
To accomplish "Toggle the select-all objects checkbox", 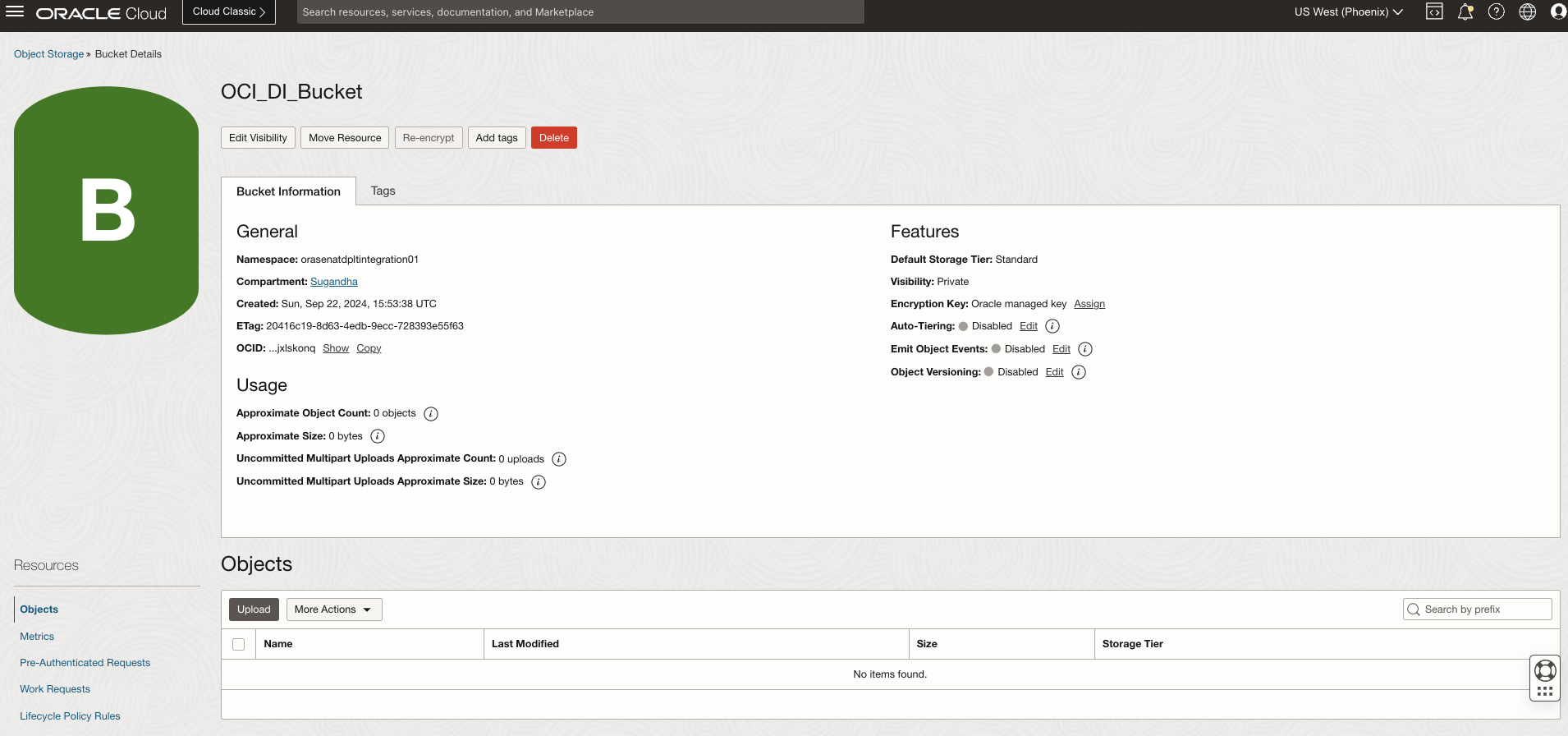I will tap(238, 644).
